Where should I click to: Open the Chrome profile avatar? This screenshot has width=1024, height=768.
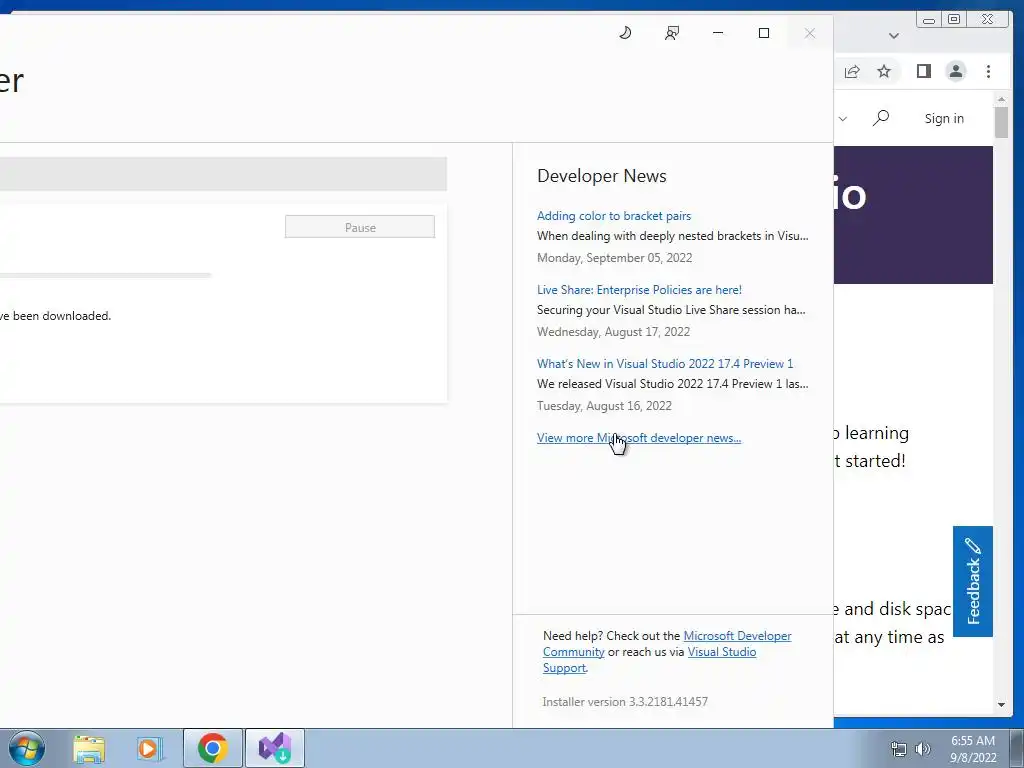coord(955,71)
